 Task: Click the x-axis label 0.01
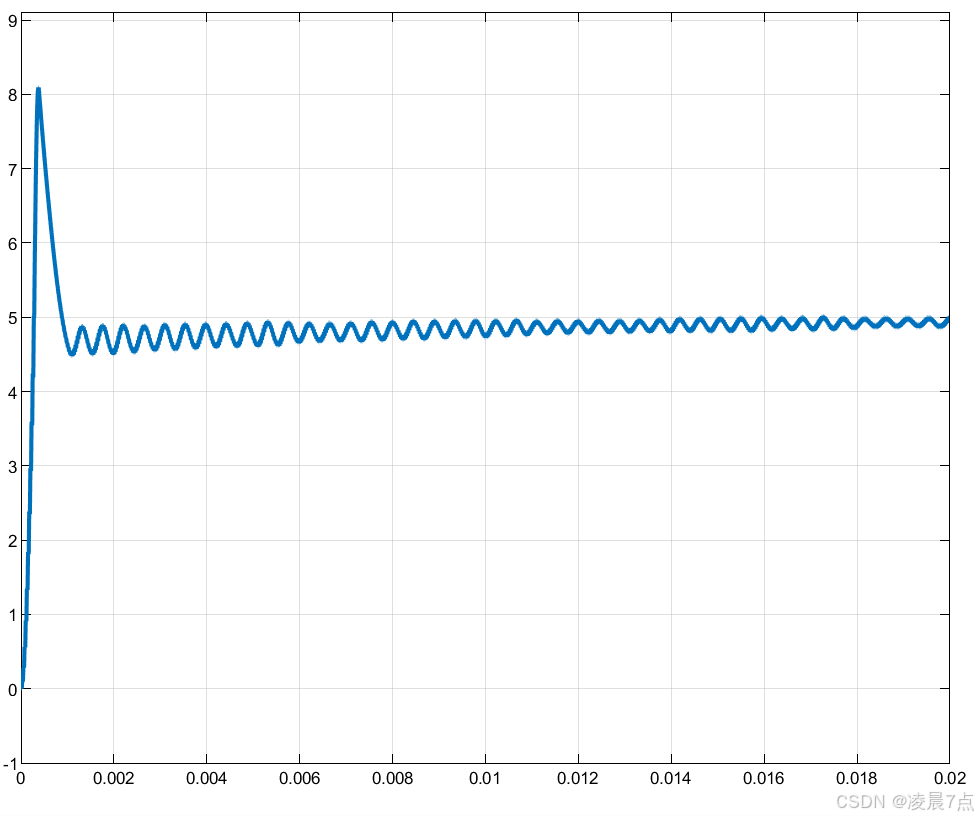[x=485, y=778]
